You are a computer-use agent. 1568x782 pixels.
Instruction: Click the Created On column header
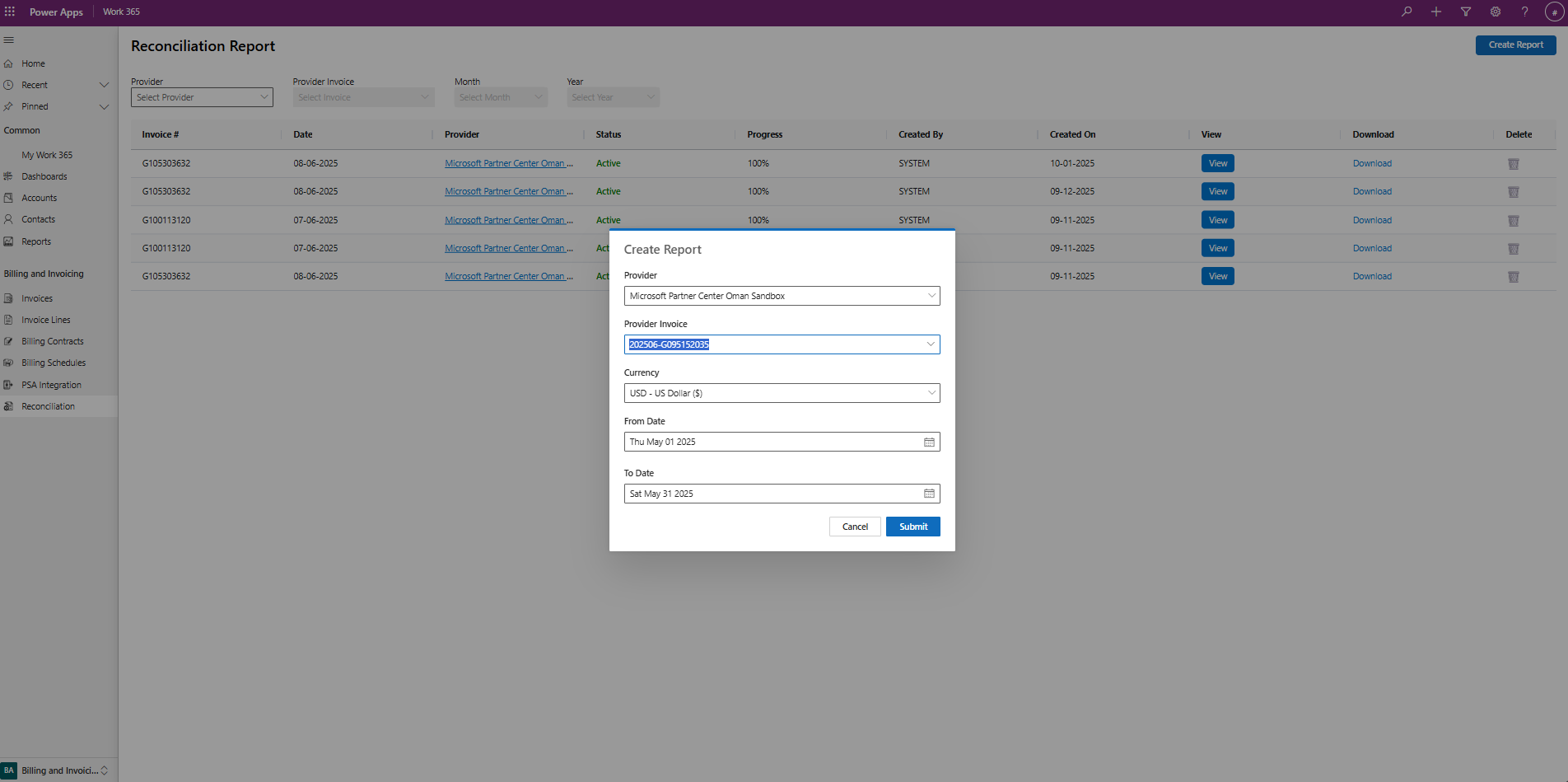point(1072,134)
